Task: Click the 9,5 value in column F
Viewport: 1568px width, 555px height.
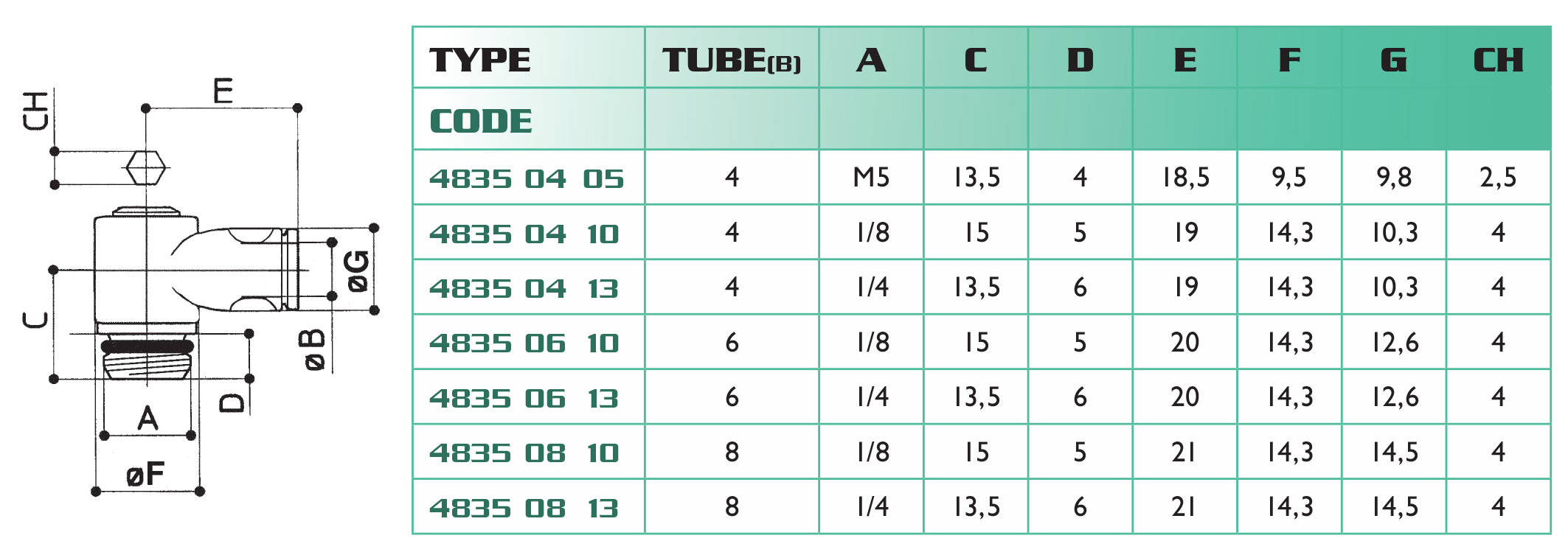Action: click(1289, 178)
